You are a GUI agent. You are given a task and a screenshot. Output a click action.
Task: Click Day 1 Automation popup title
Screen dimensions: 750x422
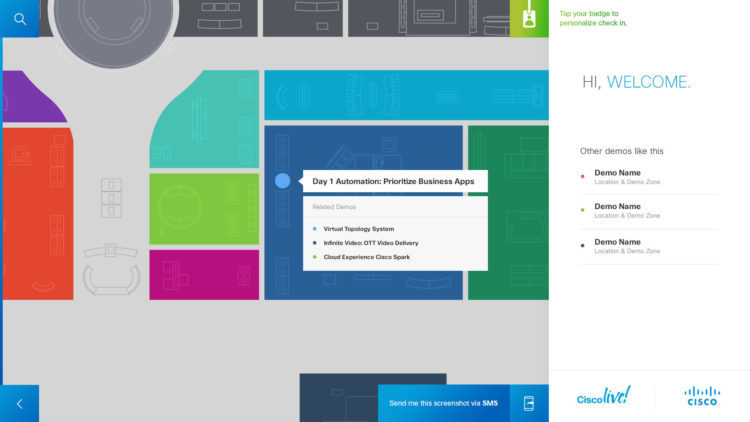tap(393, 181)
